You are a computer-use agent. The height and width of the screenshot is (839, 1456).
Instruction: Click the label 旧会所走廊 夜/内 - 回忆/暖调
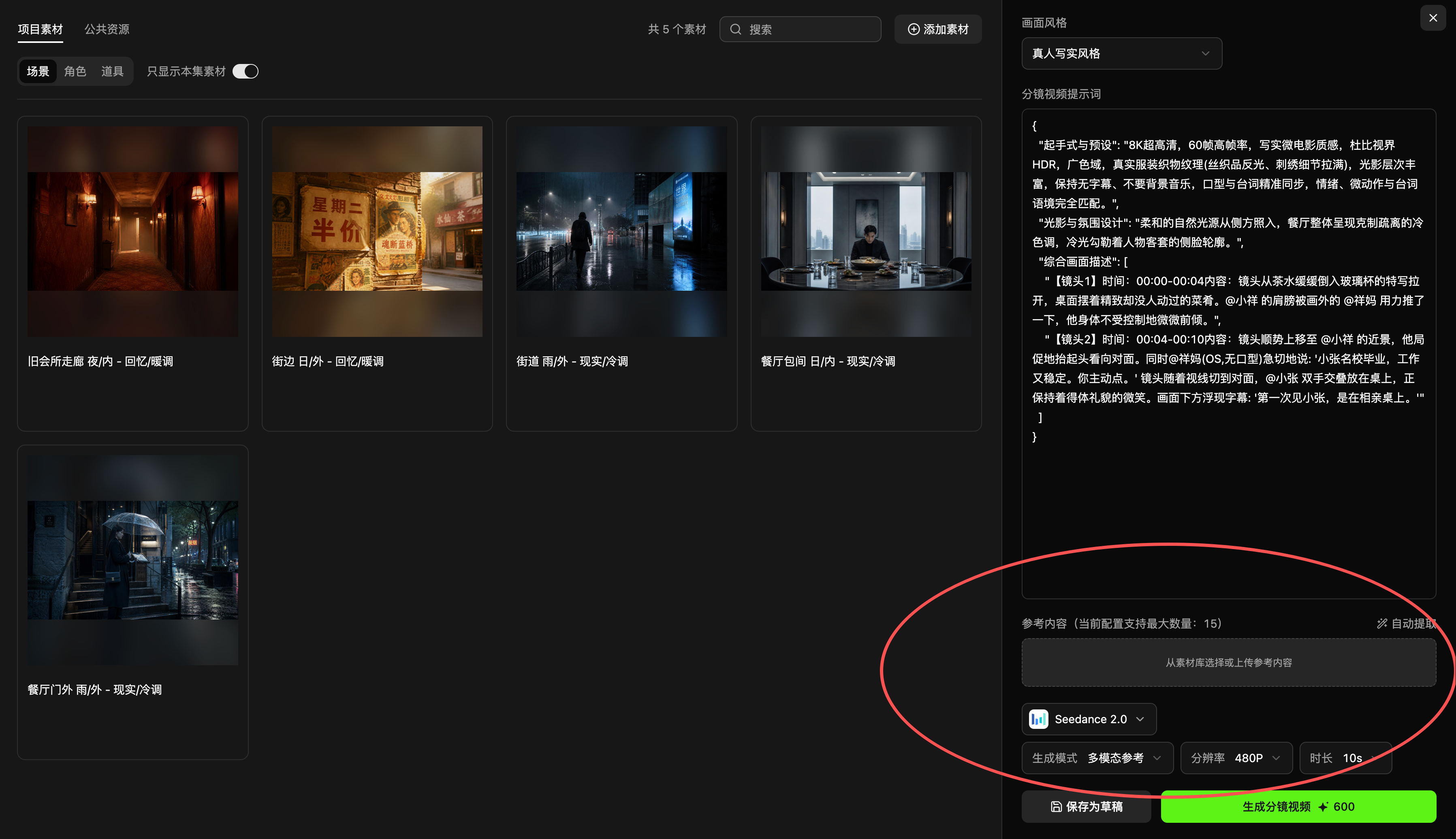100,361
